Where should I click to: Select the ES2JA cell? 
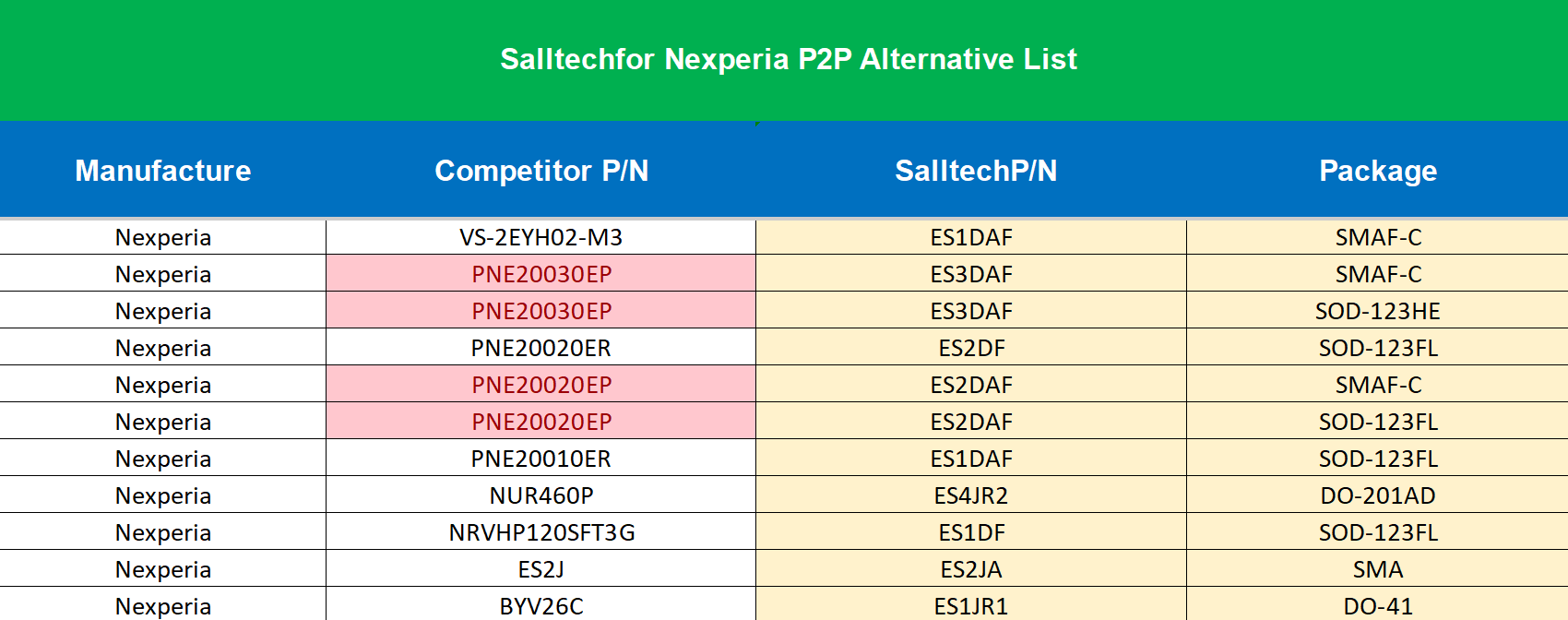[x=971, y=569]
